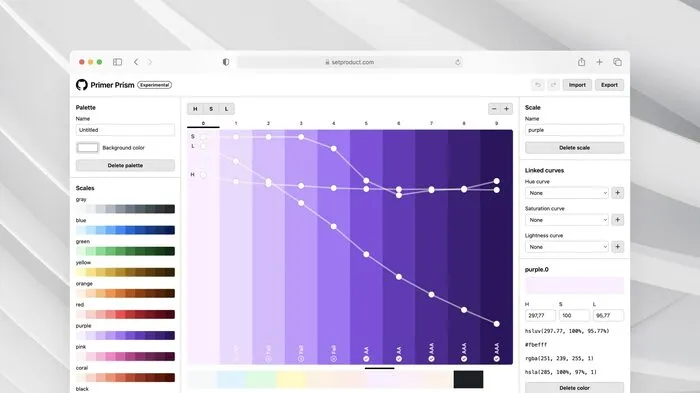700x393 pixels.
Task: Toggle the H curve visibility button
Action: (x=195, y=109)
